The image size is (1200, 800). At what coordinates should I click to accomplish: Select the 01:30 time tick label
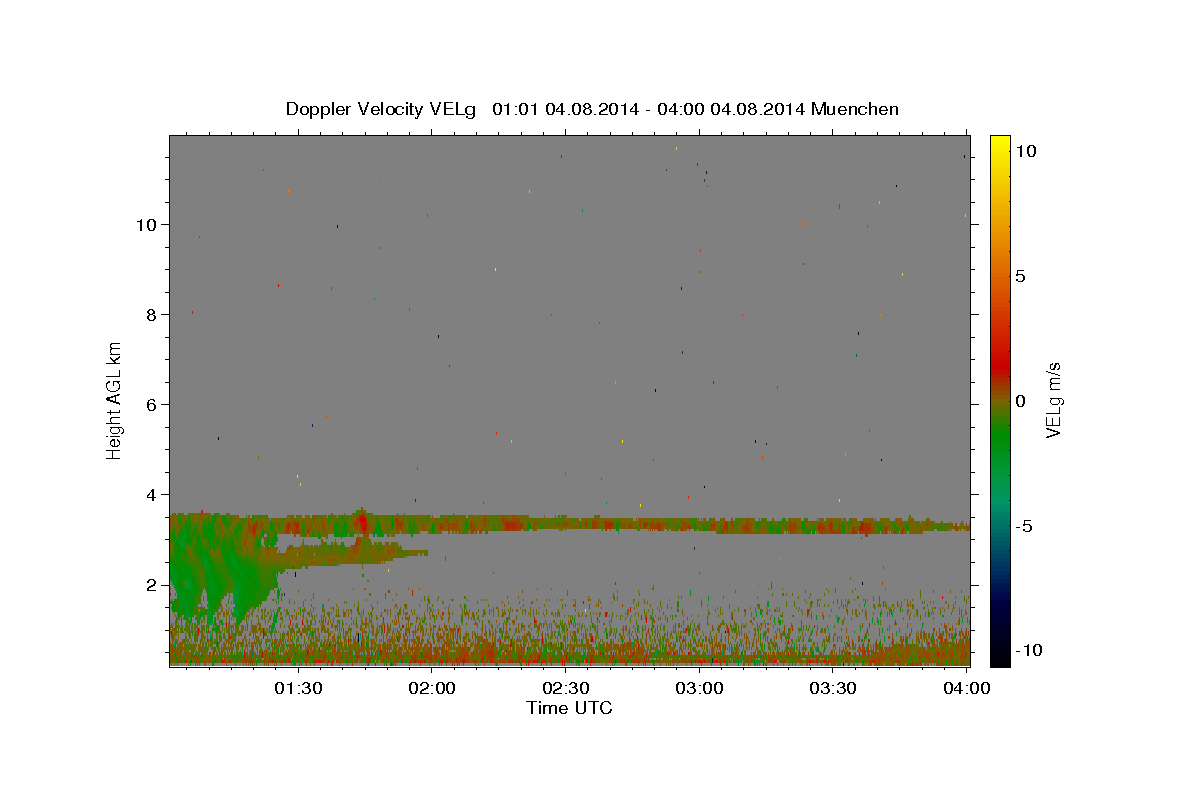click(x=298, y=688)
